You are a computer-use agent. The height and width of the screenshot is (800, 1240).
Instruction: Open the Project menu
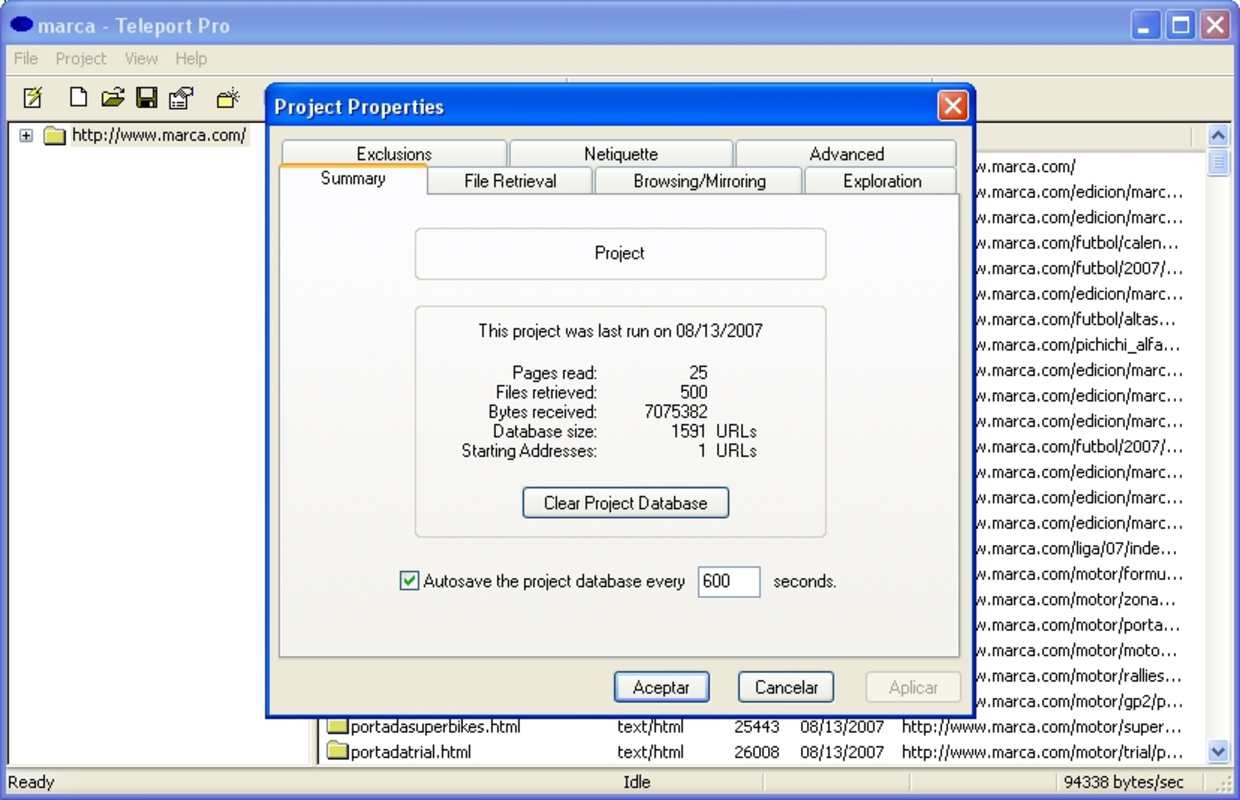click(81, 58)
